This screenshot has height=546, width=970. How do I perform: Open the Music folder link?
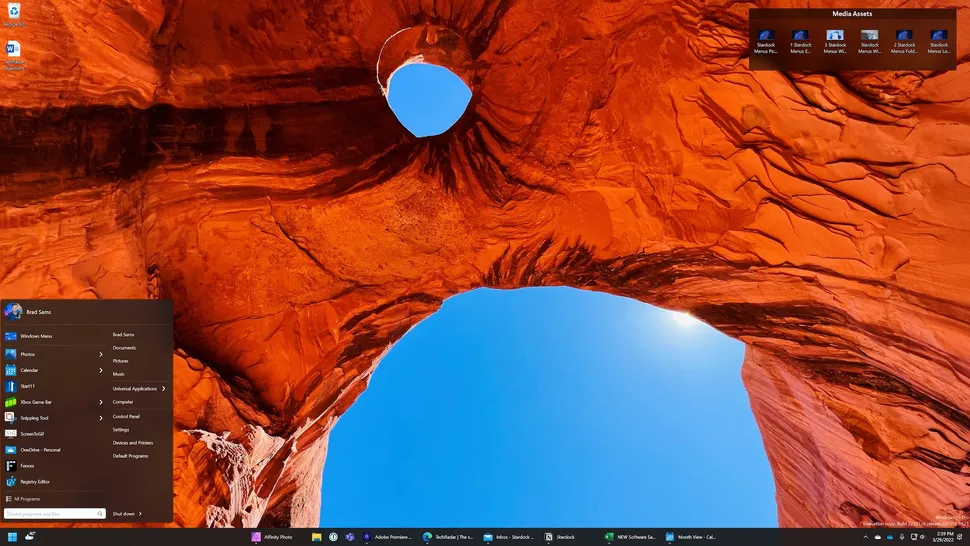[x=119, y=374]
